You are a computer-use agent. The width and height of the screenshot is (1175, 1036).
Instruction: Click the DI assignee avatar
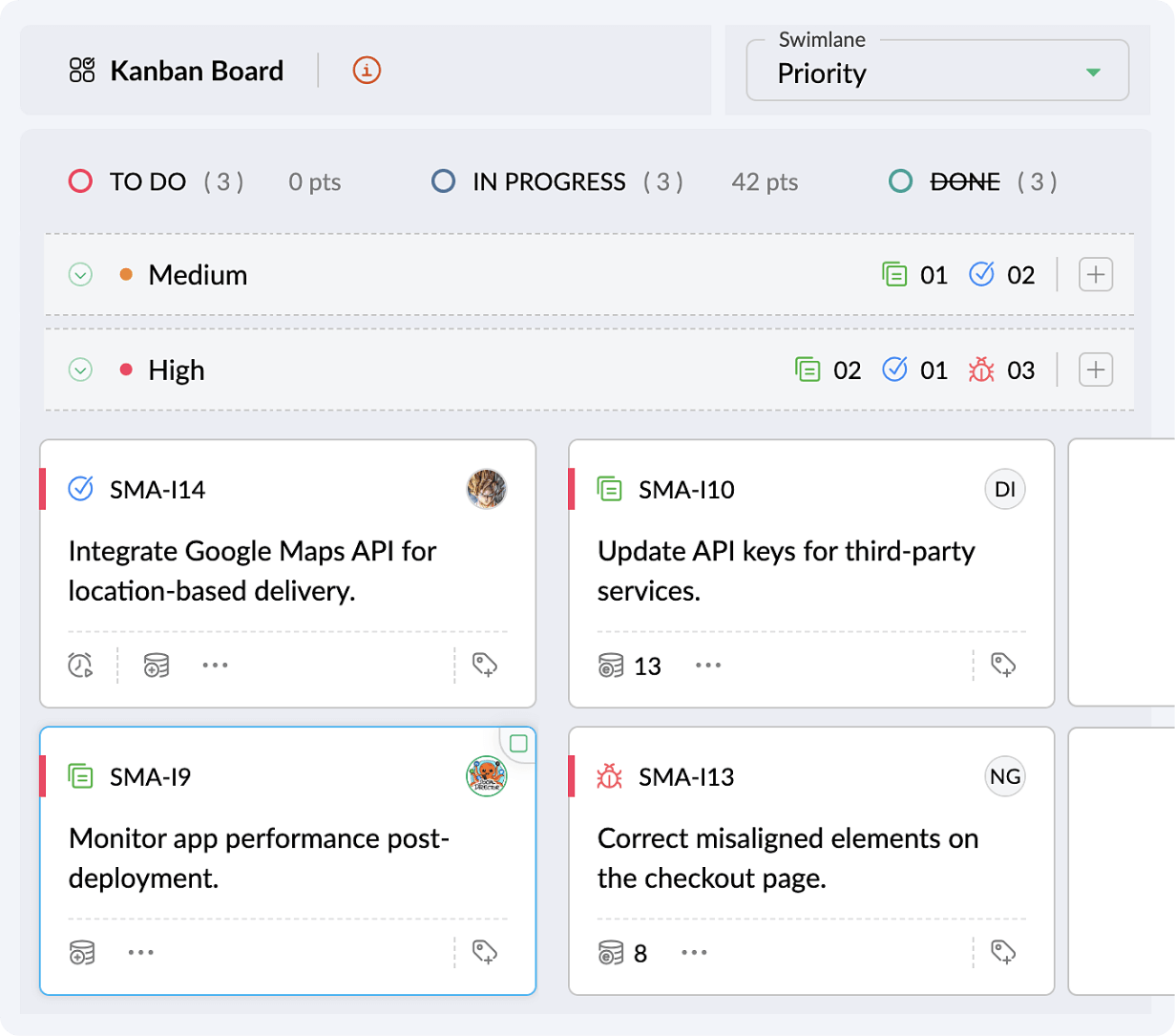point(1005,489)
